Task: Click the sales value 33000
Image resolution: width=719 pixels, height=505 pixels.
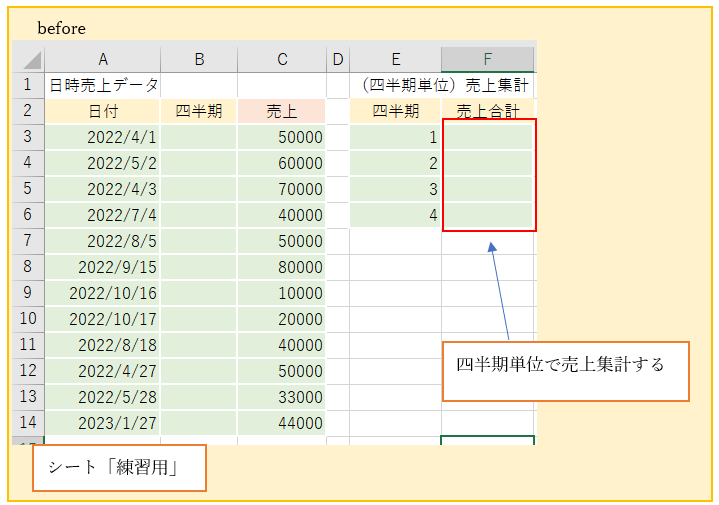Action: click(282, 397)
